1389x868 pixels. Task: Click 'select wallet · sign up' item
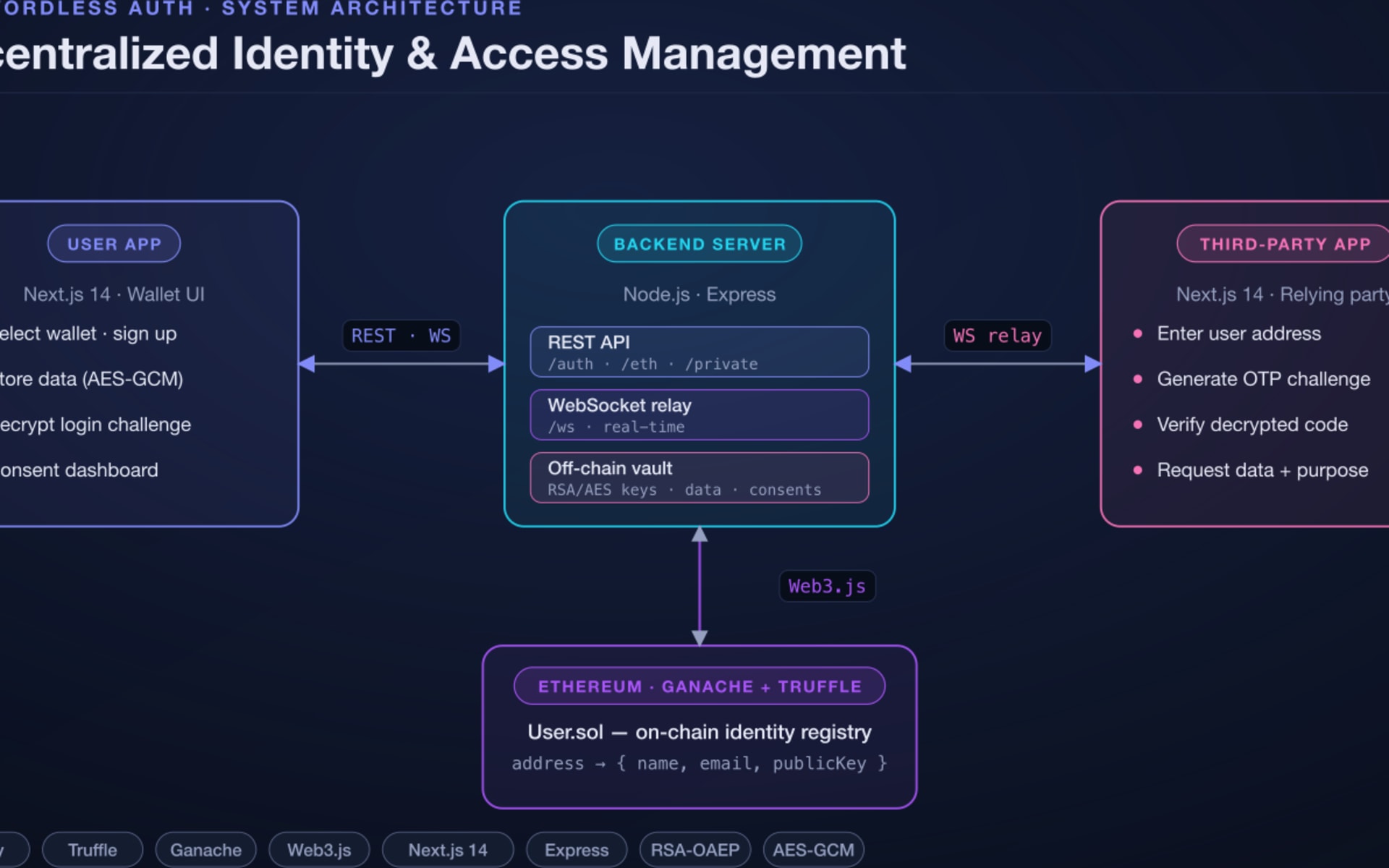(x=88, y=333)
